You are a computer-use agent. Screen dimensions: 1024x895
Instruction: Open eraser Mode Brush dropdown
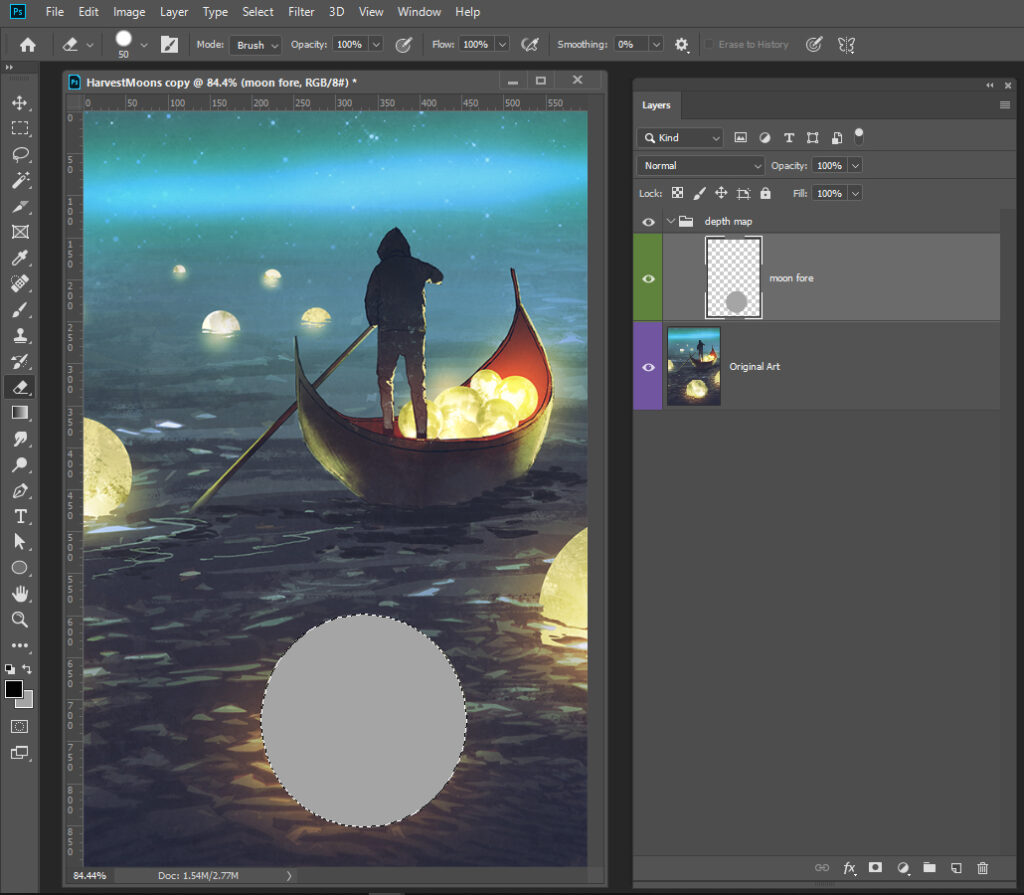click(255, 45)
